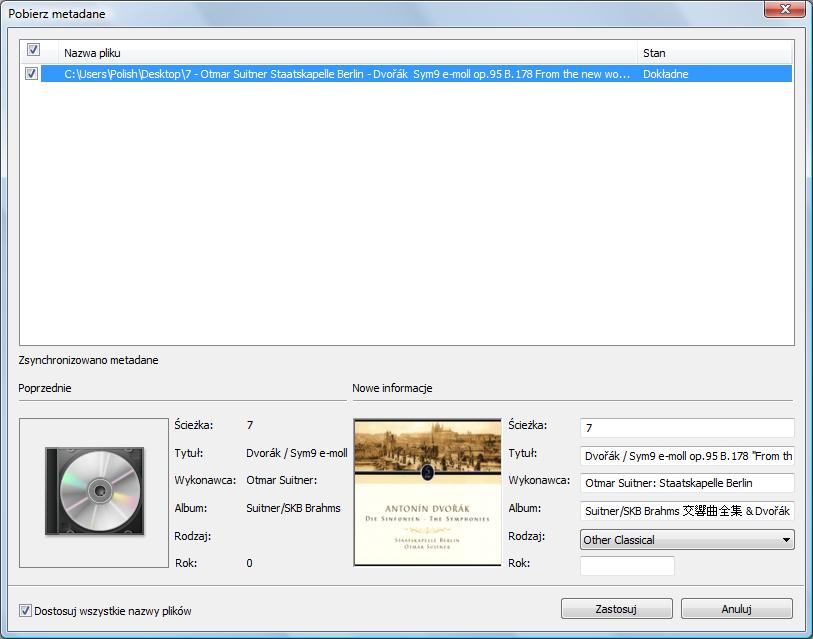
Task: Edit the new Tytuł input field
Action: coord(687,456)
